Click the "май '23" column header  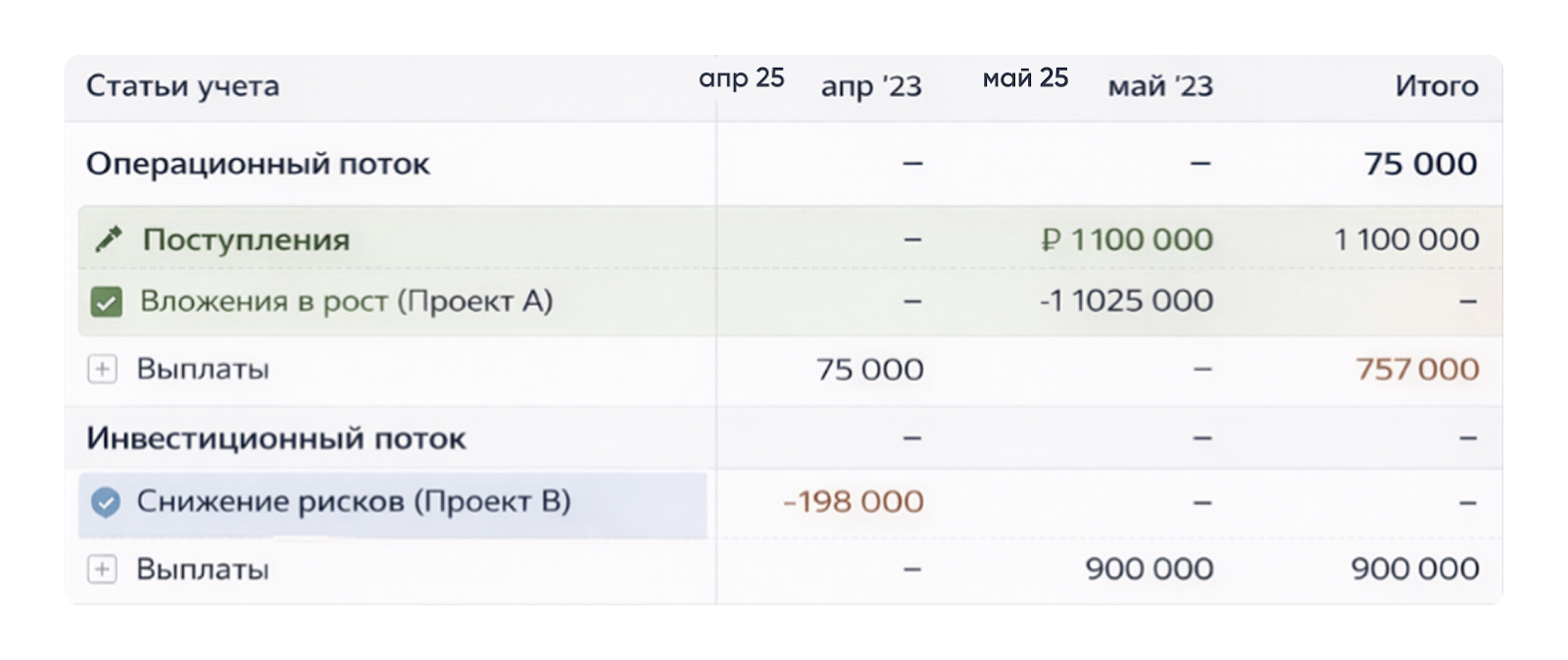(x=1160, y=87)
